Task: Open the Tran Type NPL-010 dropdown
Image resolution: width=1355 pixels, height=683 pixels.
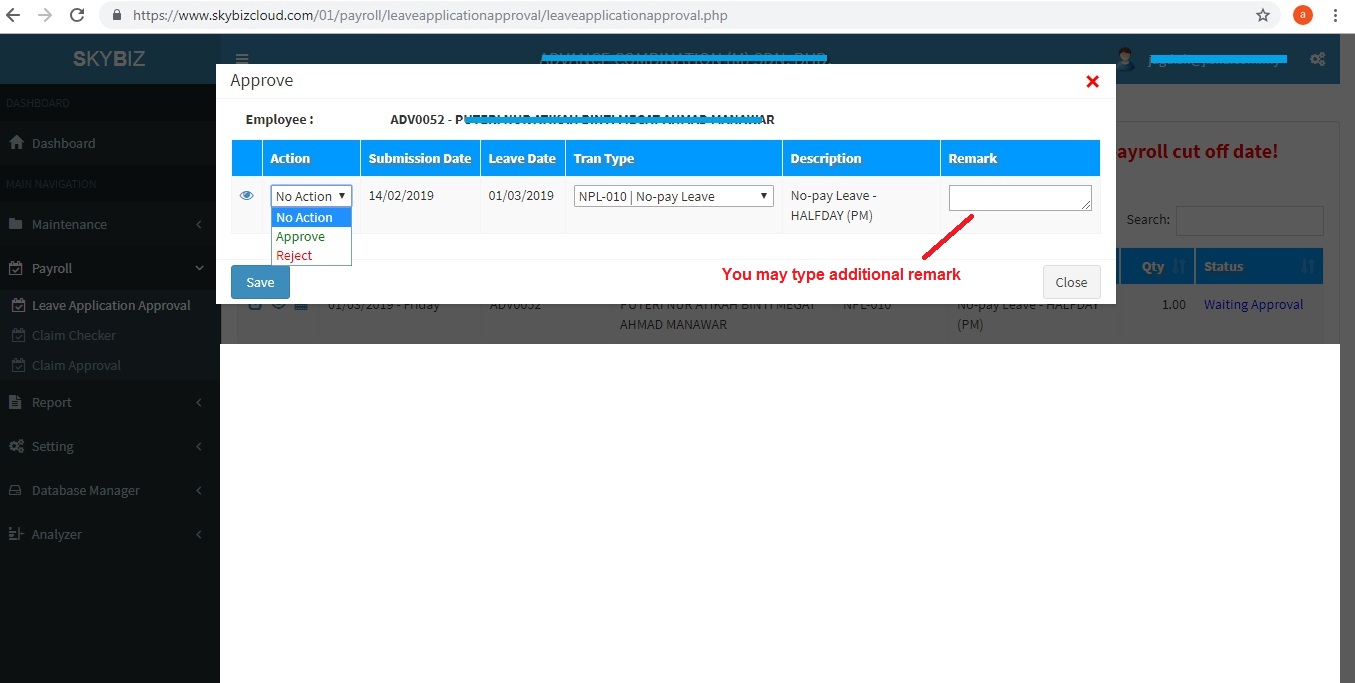Action: pyautogui.click(x=674, y=197)
